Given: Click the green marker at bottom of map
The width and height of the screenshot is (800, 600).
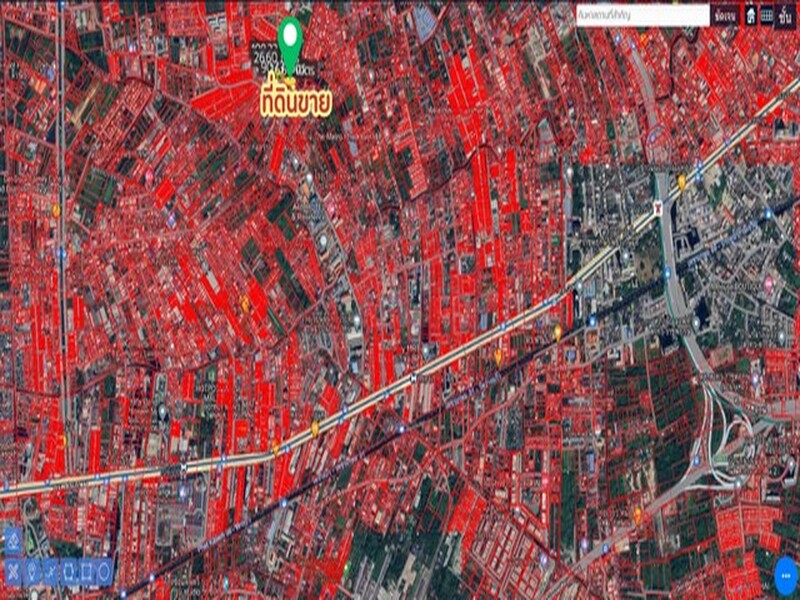Looking at the screenshot, I should tap(347, 567).
